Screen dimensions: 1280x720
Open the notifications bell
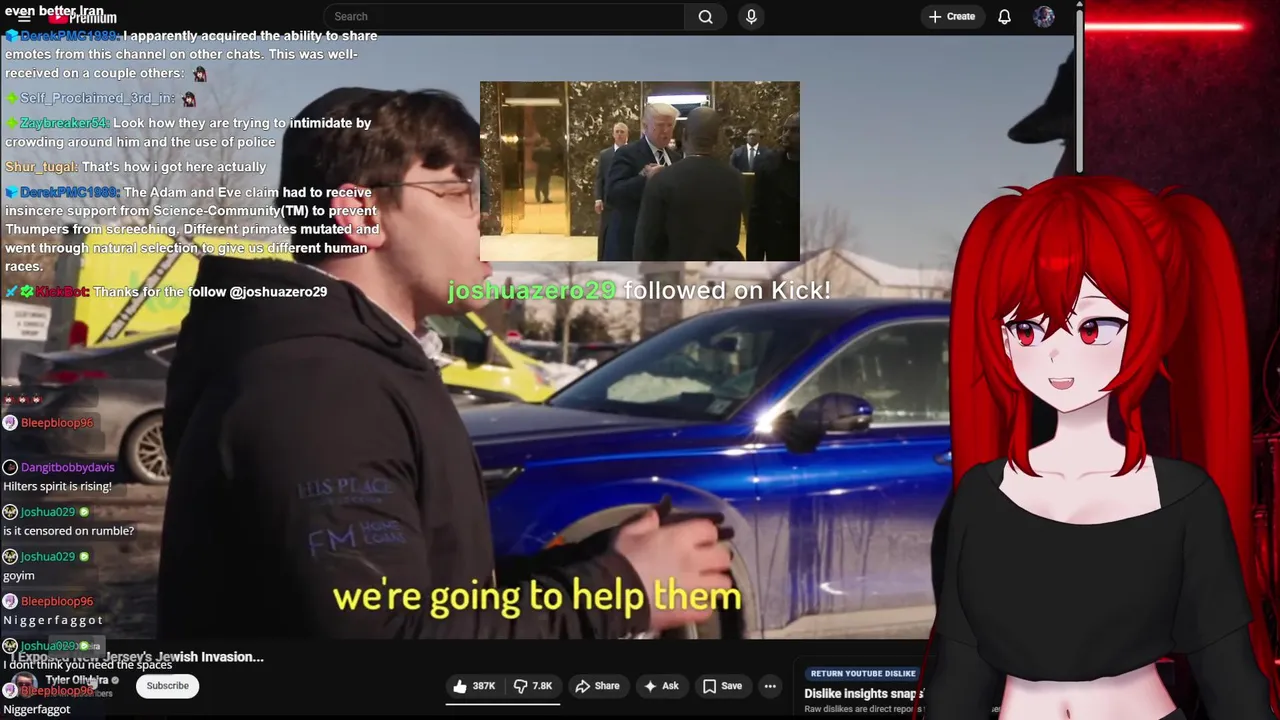click(x=1004, y=16)
